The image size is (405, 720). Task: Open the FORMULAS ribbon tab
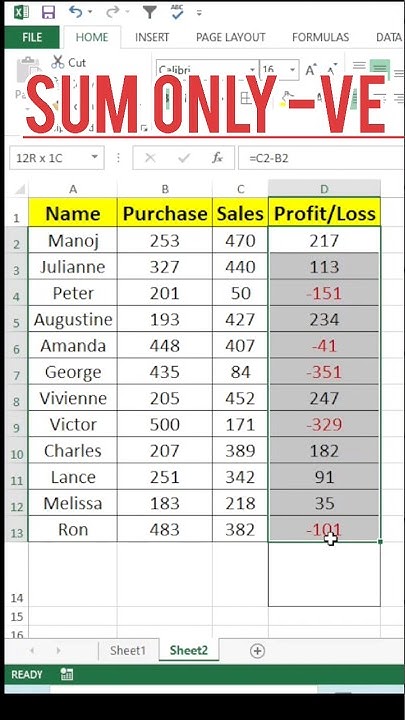click(x=321, y=38)
